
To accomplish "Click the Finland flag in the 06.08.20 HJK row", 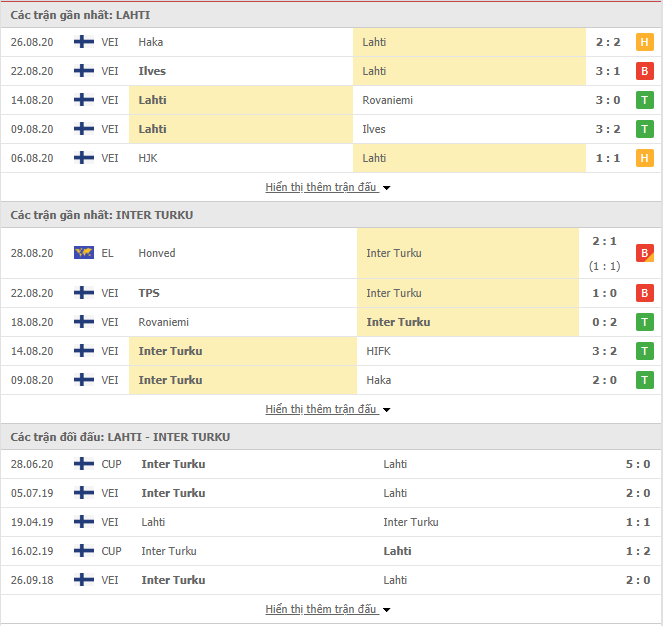I will [x=84, y=158].
